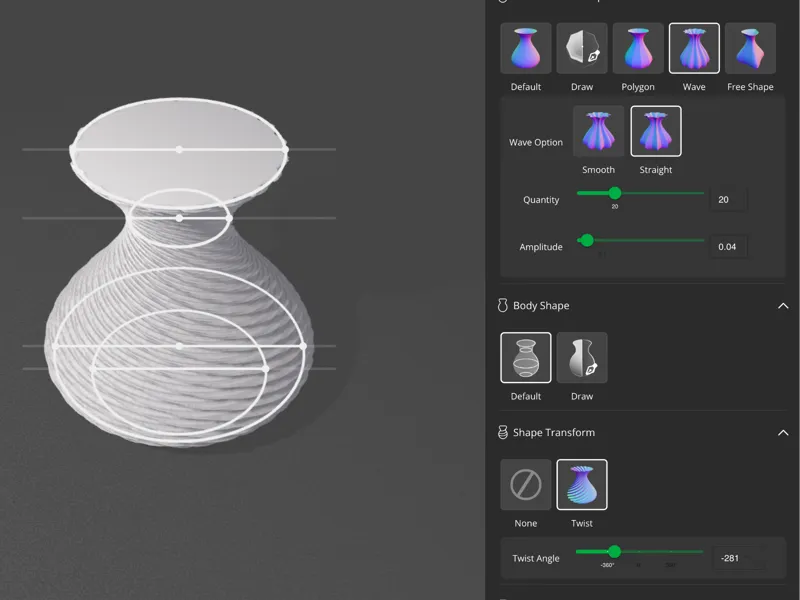Click the Shape Transform section icon

click(503, 432)
